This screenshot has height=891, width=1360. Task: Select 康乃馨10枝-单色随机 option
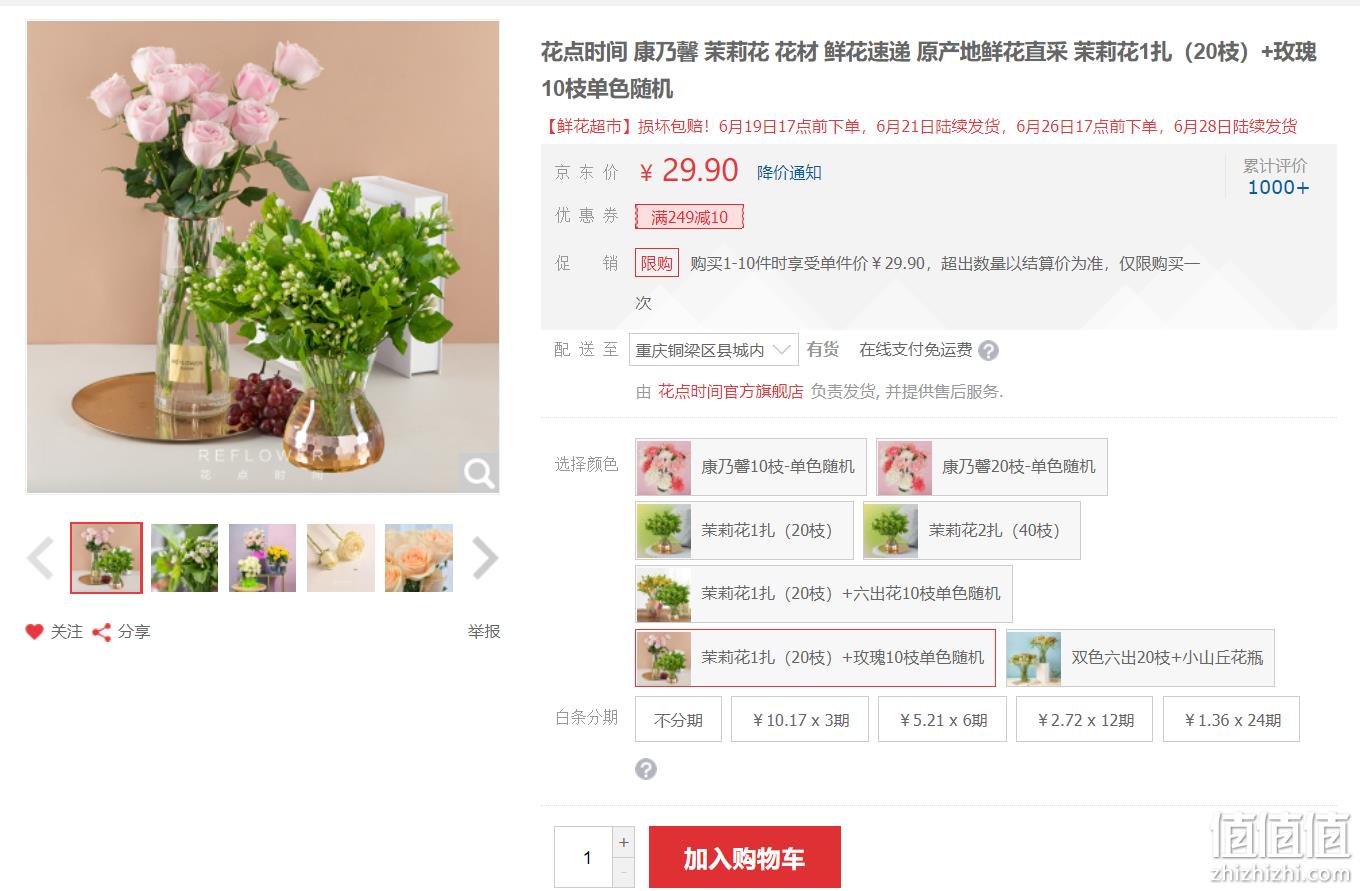pos(751,467)
